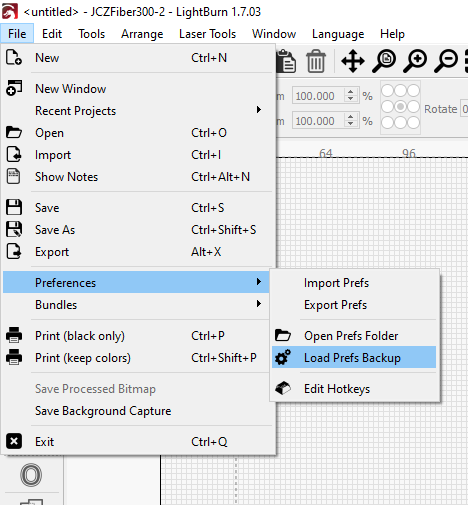Expand the Recent Projects submenu arrow

[x=259, y=110]
